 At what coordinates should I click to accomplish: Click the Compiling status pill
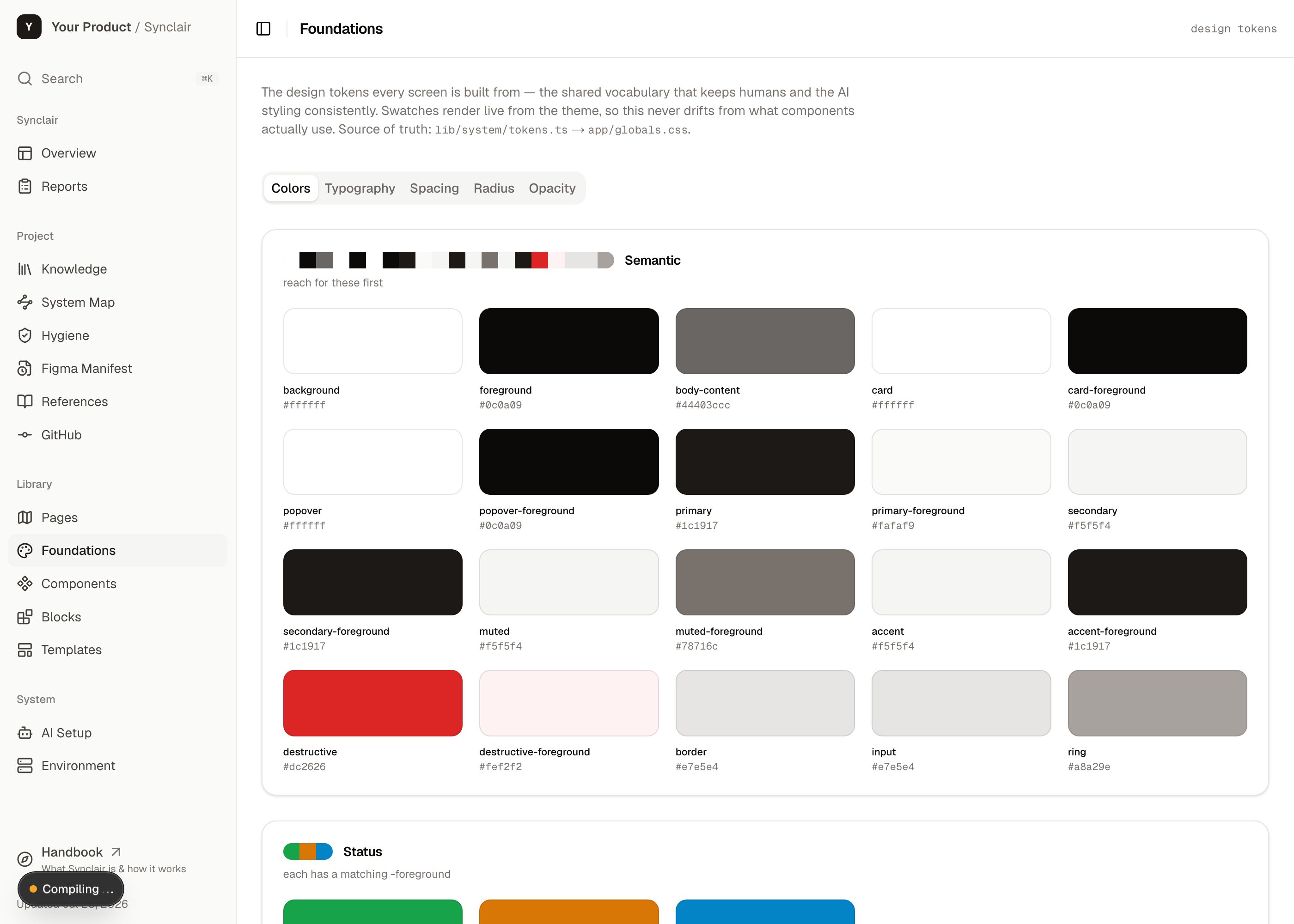click(71, 889)
